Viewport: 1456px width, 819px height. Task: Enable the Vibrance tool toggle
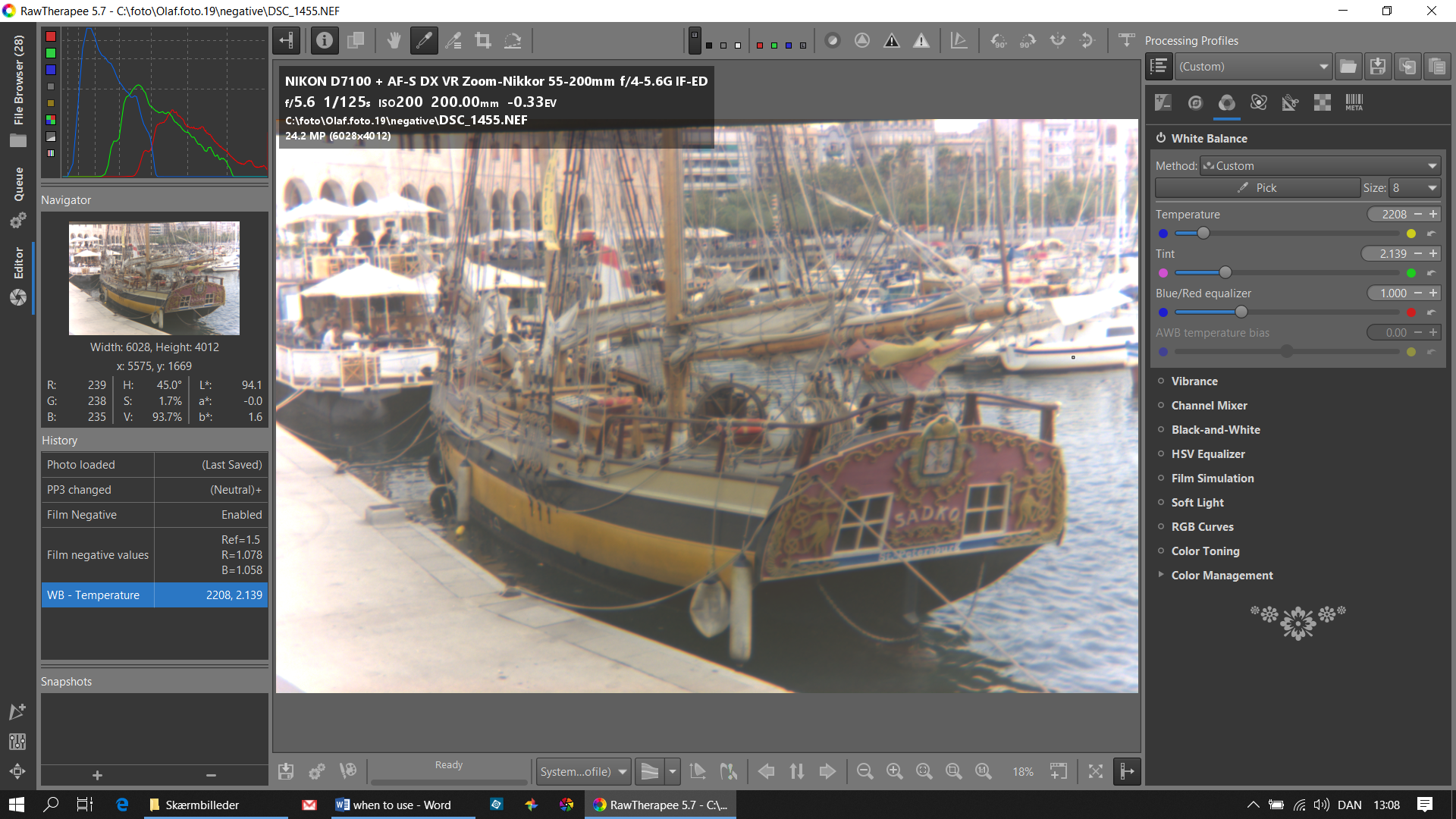tap(1160, 381)
